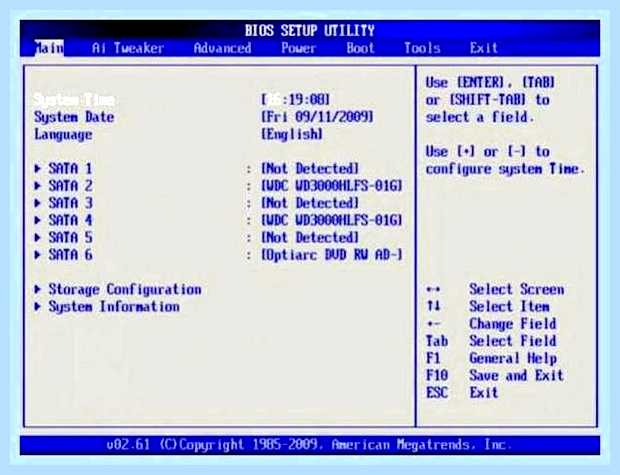Image resolution: width=620 pixels, height=475 pixels.
Task: Open the SATA 1 entry
Action: coord(70,169)
